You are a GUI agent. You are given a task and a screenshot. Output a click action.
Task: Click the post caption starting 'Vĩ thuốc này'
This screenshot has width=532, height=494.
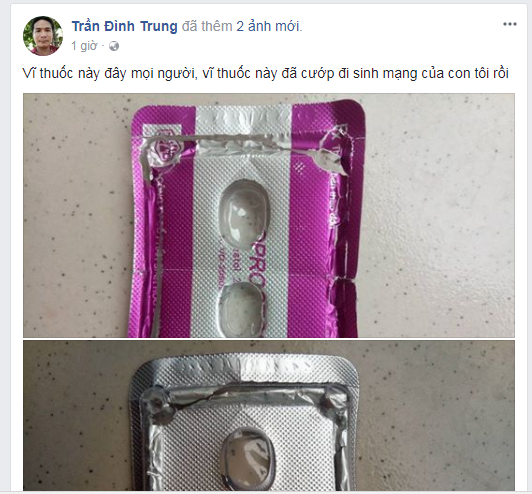[266, 73]
